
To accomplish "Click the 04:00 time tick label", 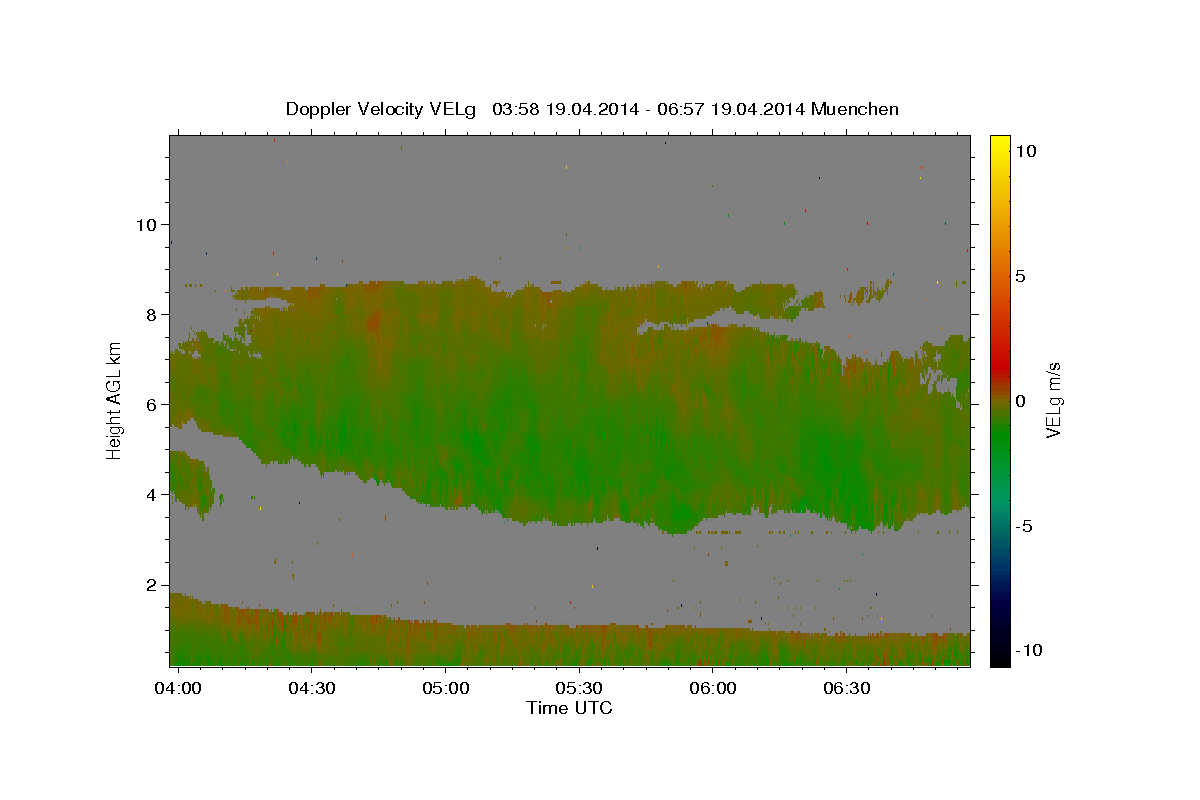I will (178, 689).
